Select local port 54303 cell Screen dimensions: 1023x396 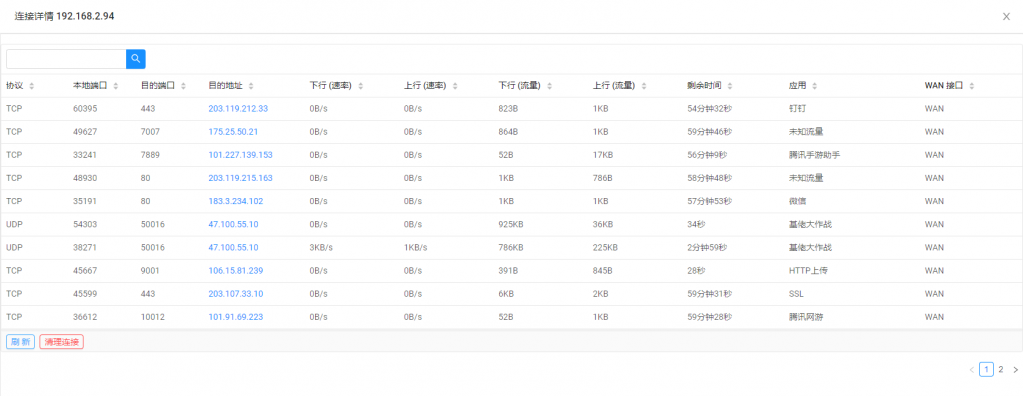pos(85,224)
